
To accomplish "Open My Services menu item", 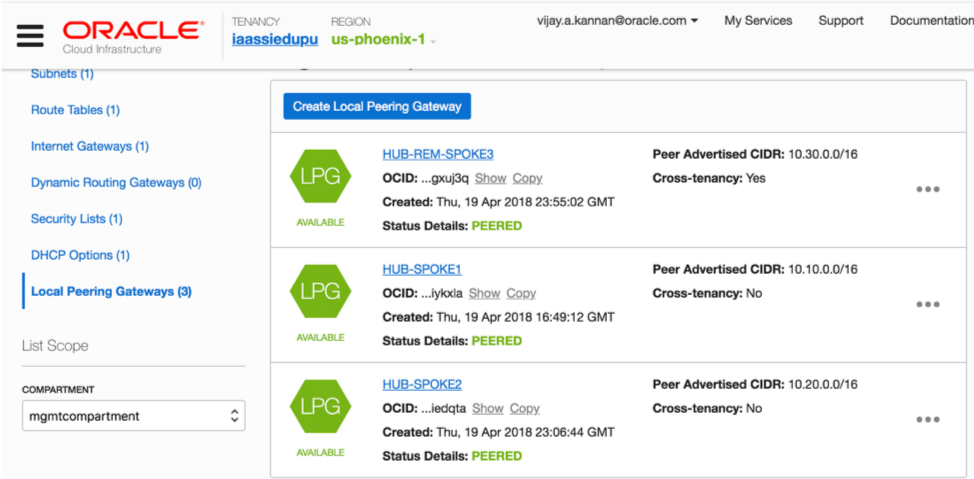I will click(x=758, y=20).
